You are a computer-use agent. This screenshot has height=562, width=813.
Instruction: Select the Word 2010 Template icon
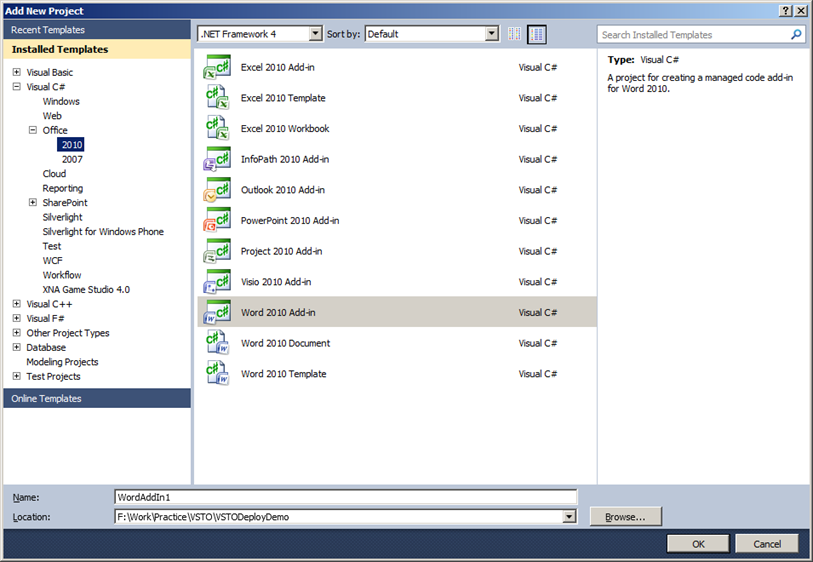[x=217, y=373]
